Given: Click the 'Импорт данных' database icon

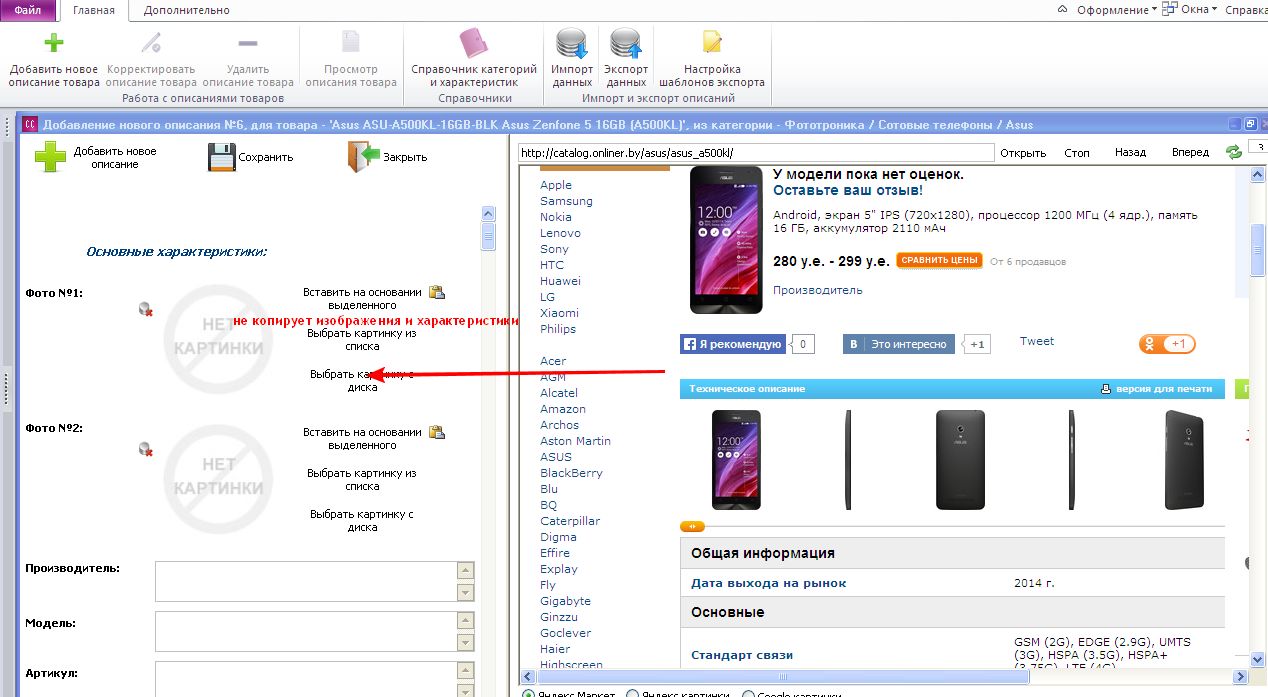Looking at the screenshot, I should [572, 44].
